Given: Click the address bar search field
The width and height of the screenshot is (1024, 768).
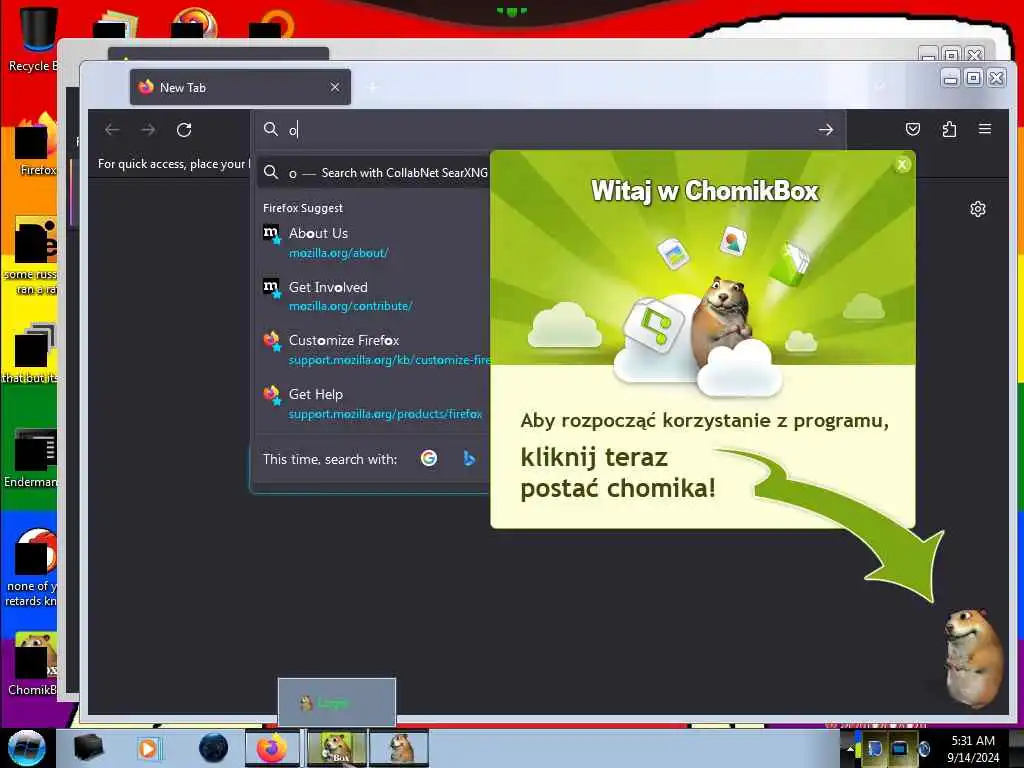Looking at the screenshot, I should [x=549, y=129].
